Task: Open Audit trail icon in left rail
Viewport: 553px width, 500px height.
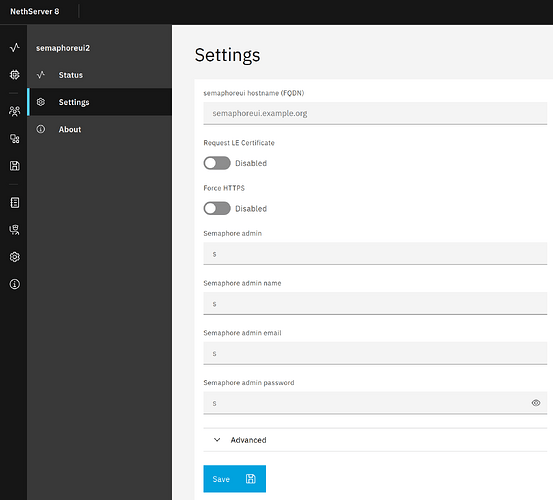Action: (x=14, y=230)
